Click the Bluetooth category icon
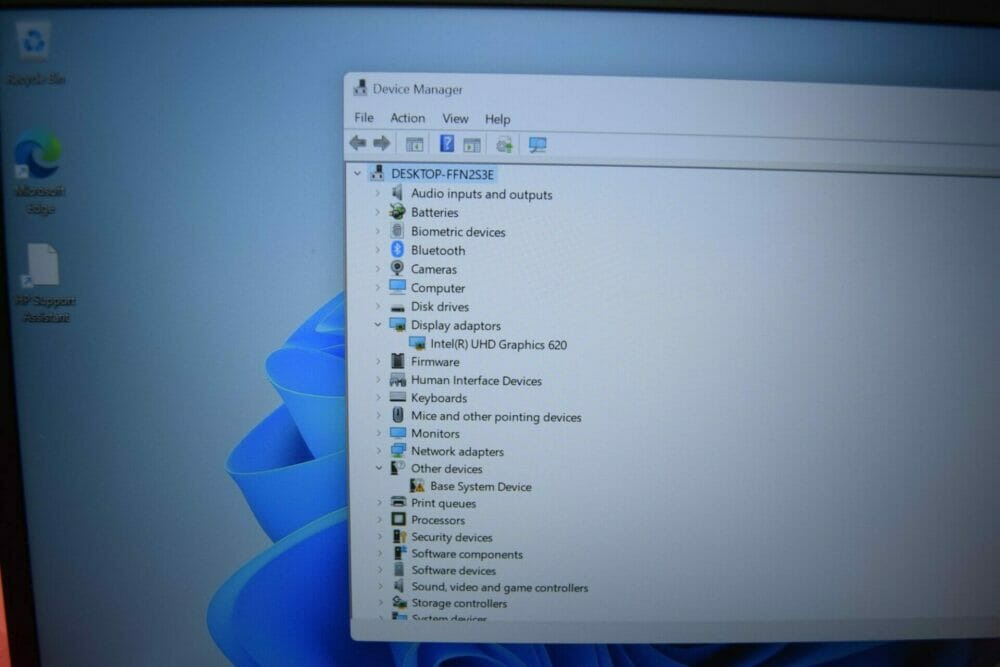Image resolution: width=1000 pixels, height=667 pixels. (397, 249)
